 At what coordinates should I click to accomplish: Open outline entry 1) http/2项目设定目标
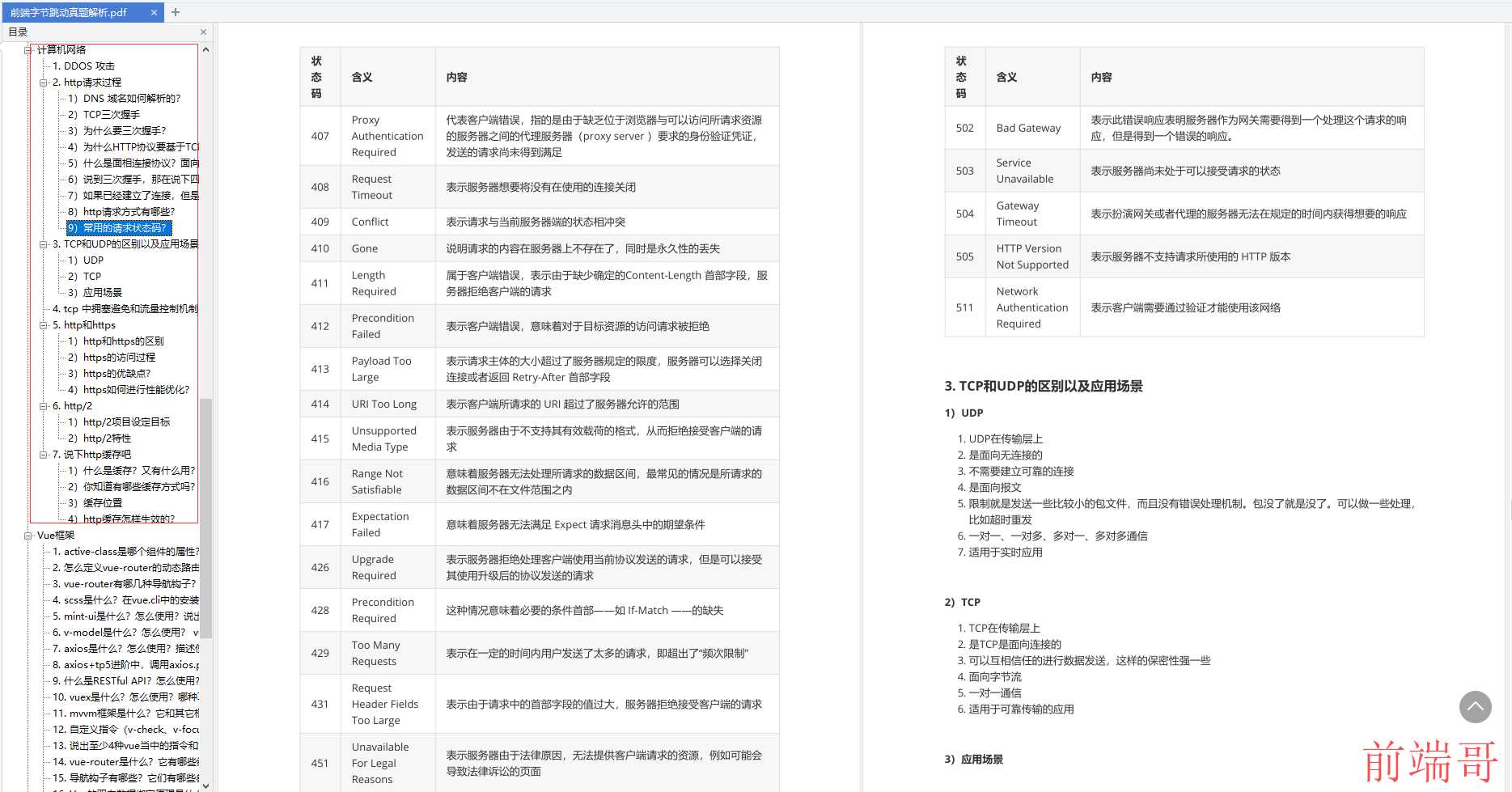119,422
